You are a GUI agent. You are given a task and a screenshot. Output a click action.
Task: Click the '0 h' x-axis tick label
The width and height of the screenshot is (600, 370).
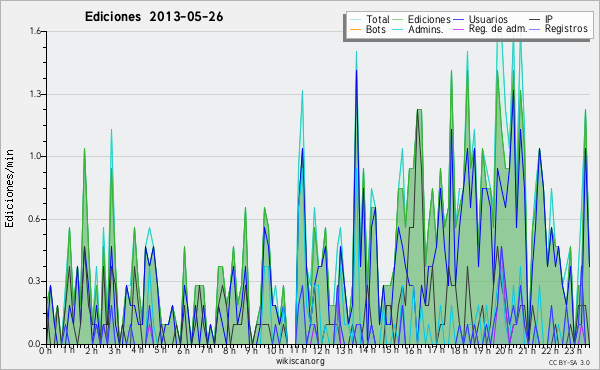point(46,351)
